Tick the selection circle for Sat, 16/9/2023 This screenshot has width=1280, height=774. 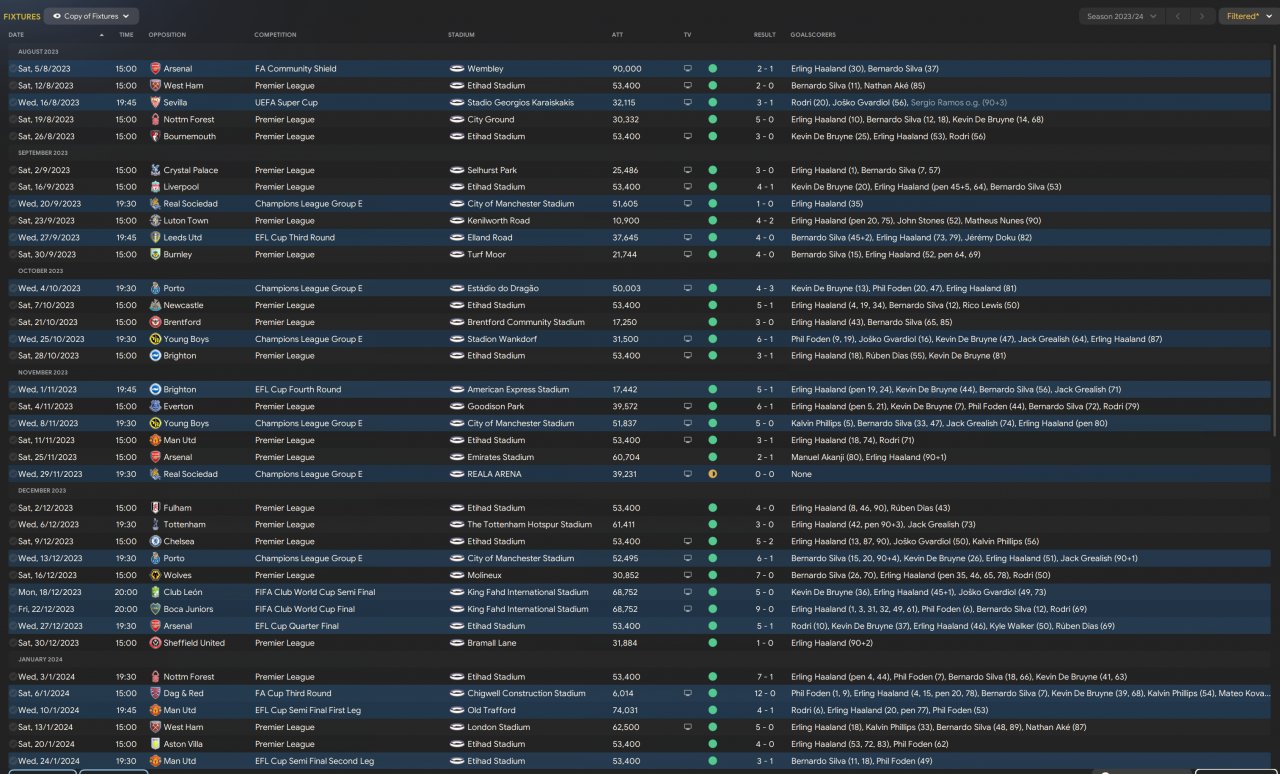click(x=13, y=187)
